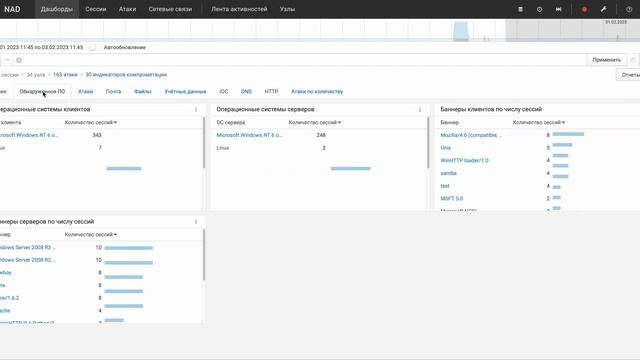Toggle the Автообновление switch

[x=93, y=47]
